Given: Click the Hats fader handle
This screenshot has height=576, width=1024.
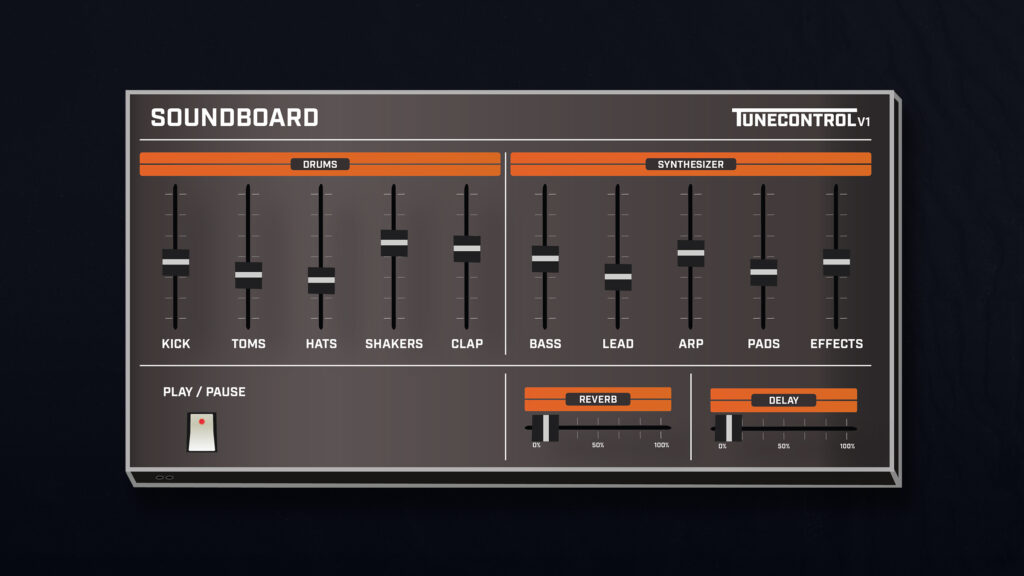Looking at the screenshot, I should (x=321, y=280).
